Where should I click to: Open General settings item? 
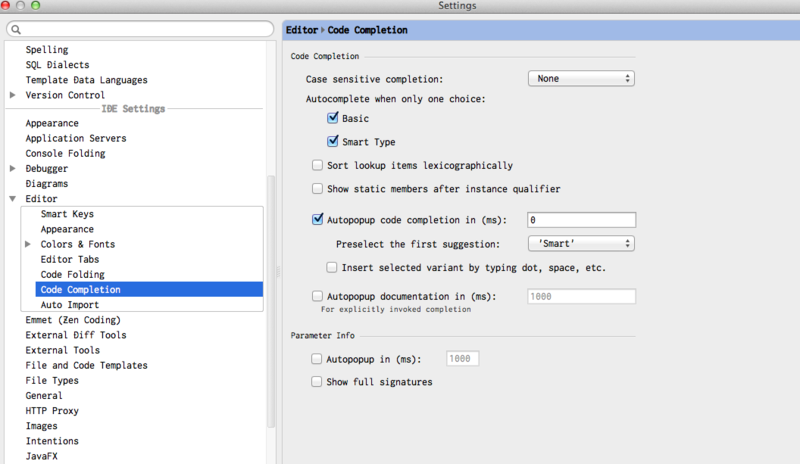pyautogui.click(x=44, y=396)
